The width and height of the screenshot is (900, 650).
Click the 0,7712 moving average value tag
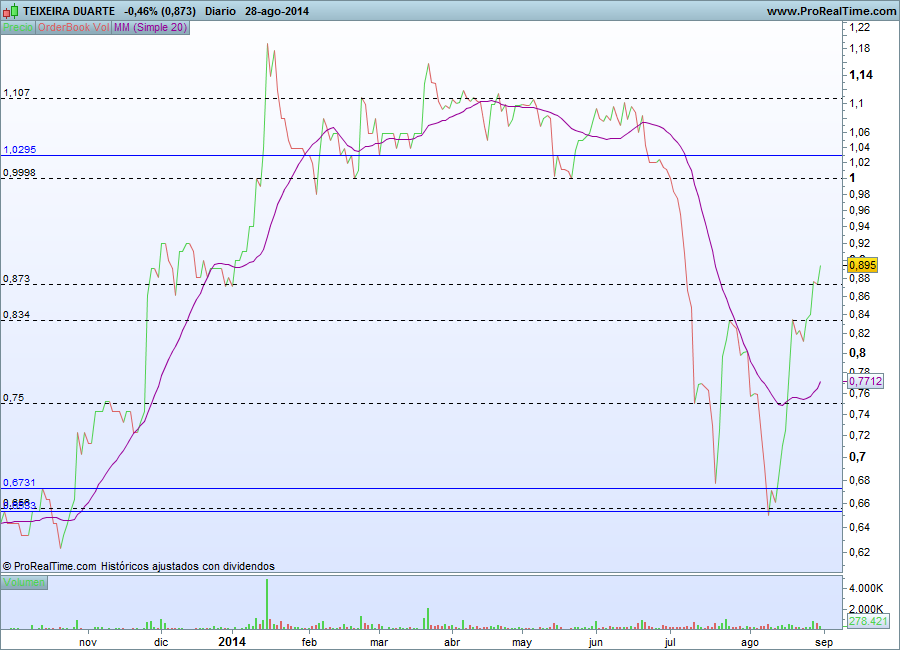[865, 381]
